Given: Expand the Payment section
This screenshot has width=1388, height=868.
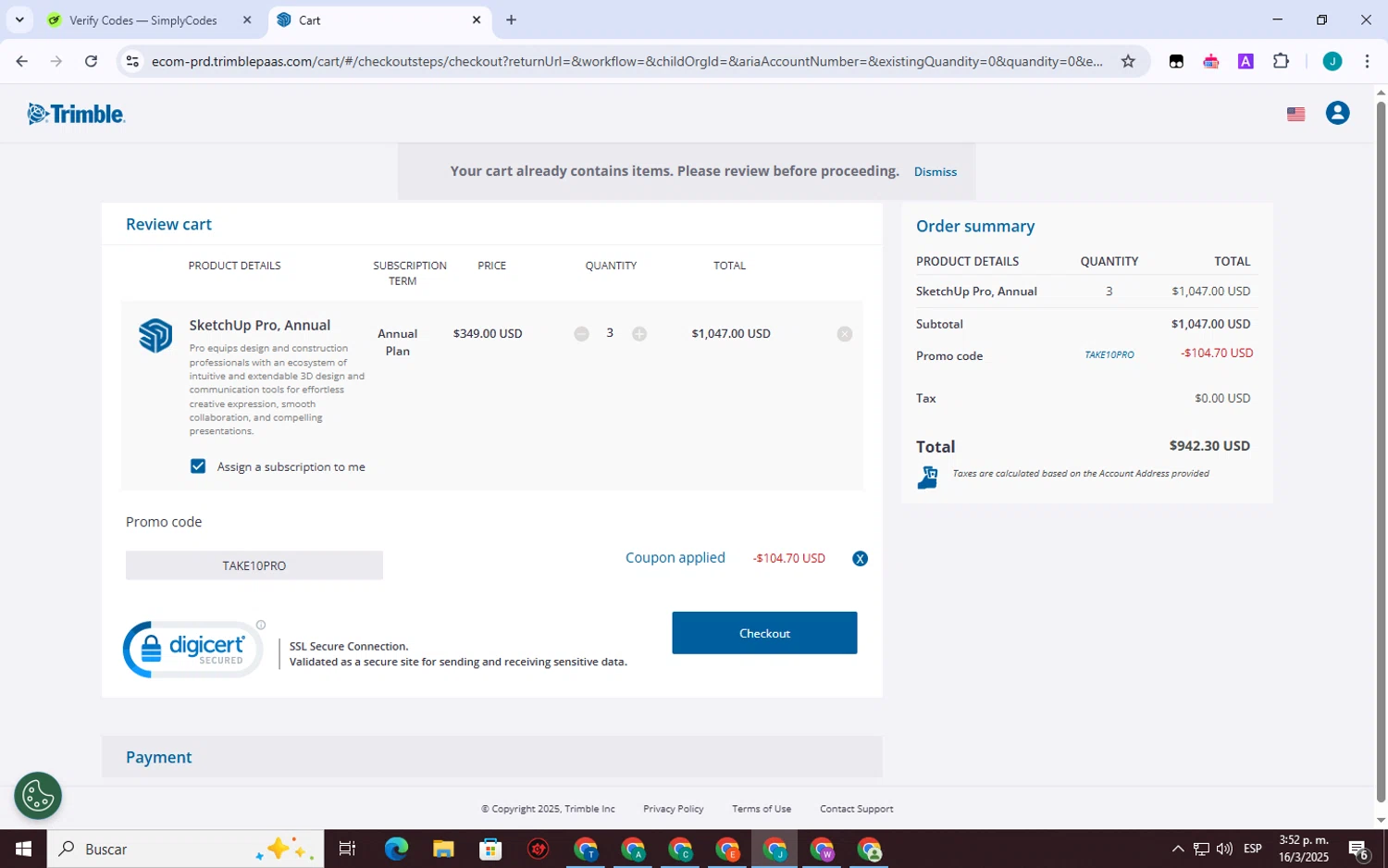Looking at the screenshot, I should [x=491, y=757].
